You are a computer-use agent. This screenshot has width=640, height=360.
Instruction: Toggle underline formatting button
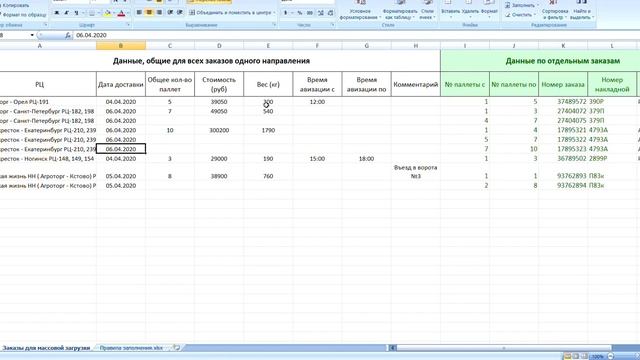tap(76, 13)
